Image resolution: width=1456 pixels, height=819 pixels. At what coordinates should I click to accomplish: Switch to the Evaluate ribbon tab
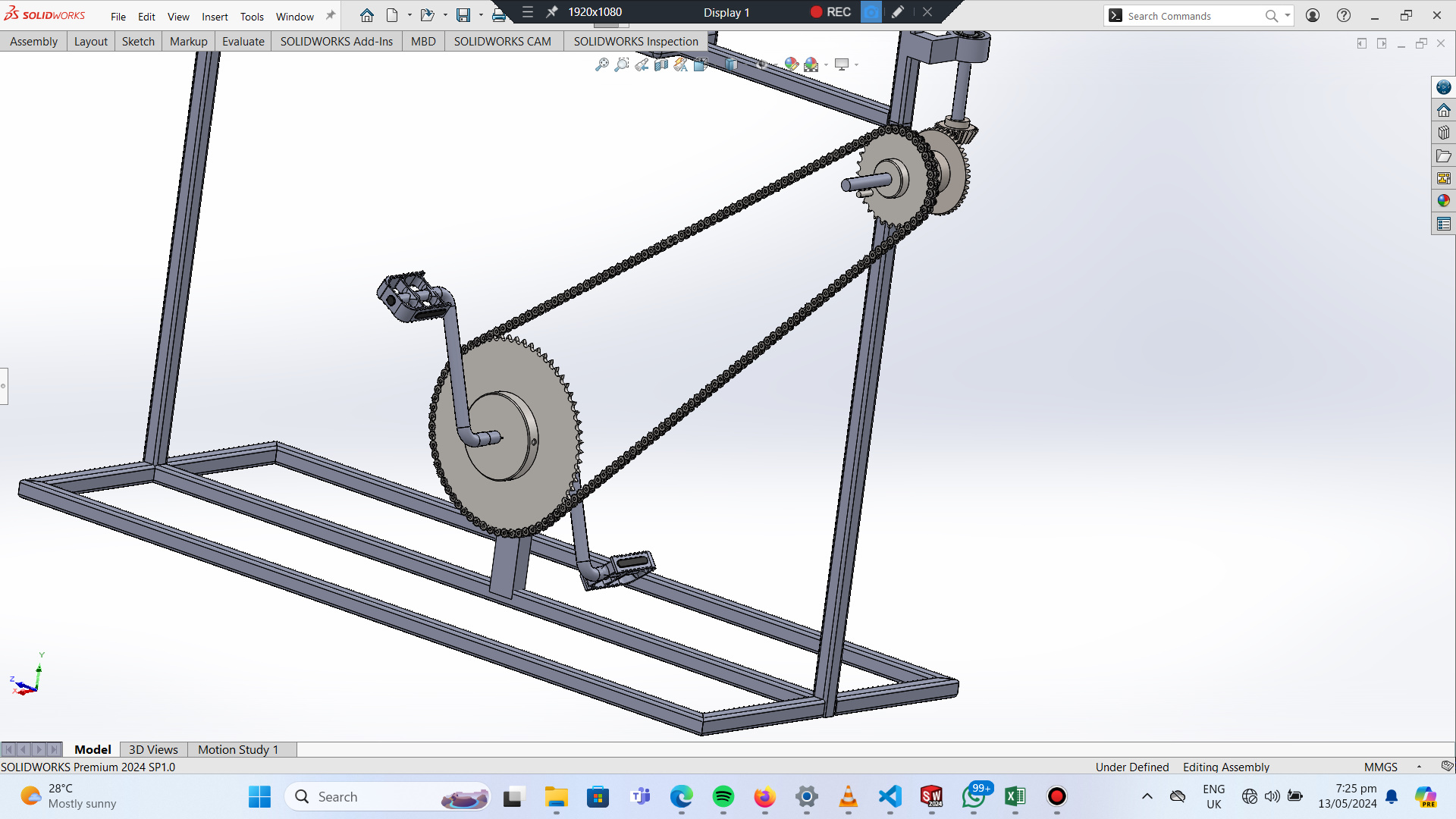pos(243,41)
